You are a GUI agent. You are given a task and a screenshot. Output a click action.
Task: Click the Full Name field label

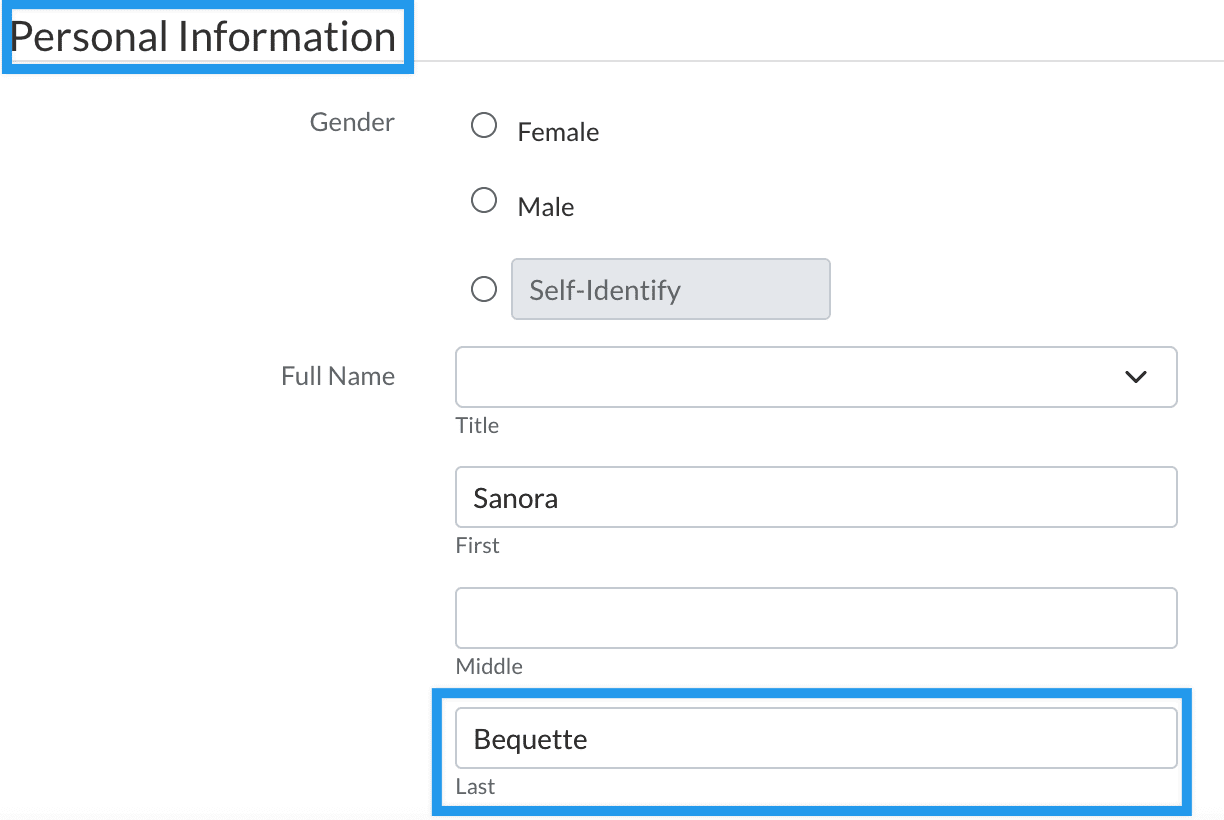pyautogui.click(x=338, y=376)
